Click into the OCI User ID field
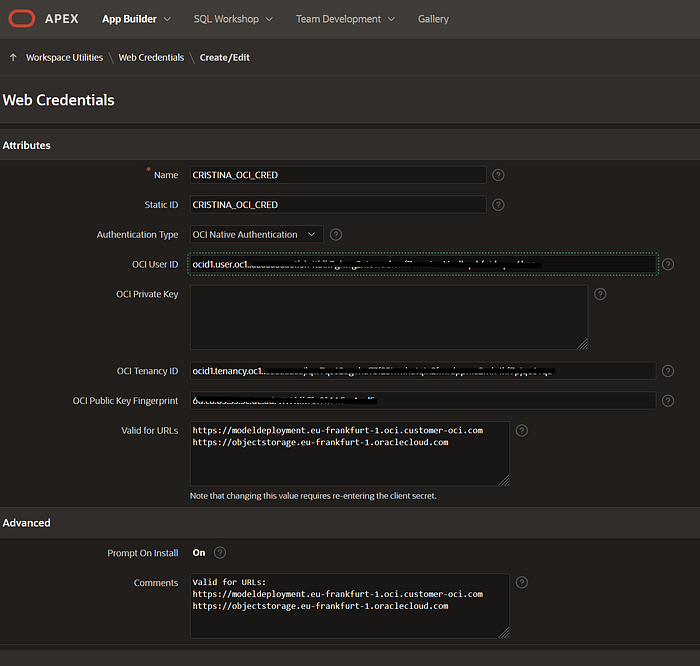Image resolution: width=700 pixels, height=666 pixels. click(423, 264)
